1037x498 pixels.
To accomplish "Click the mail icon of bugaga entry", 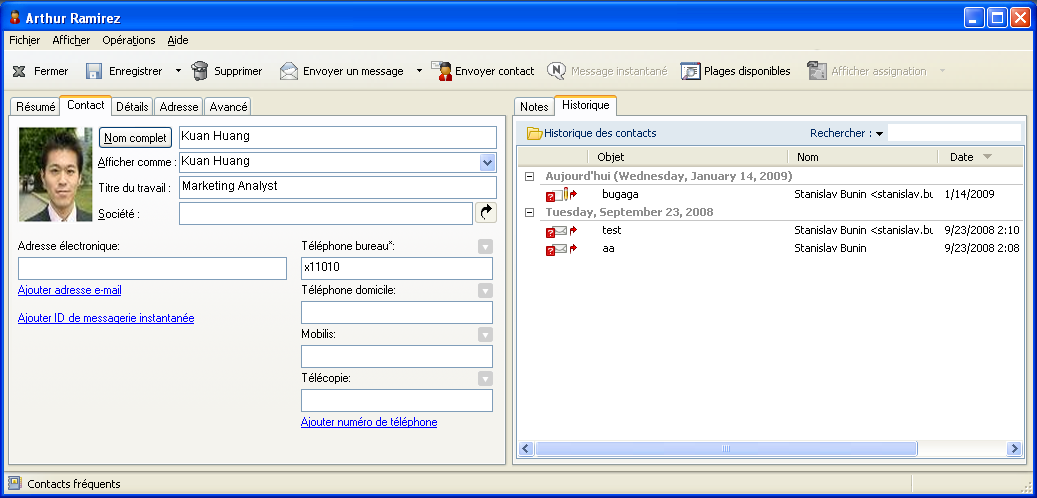I will tap(561, 194).
